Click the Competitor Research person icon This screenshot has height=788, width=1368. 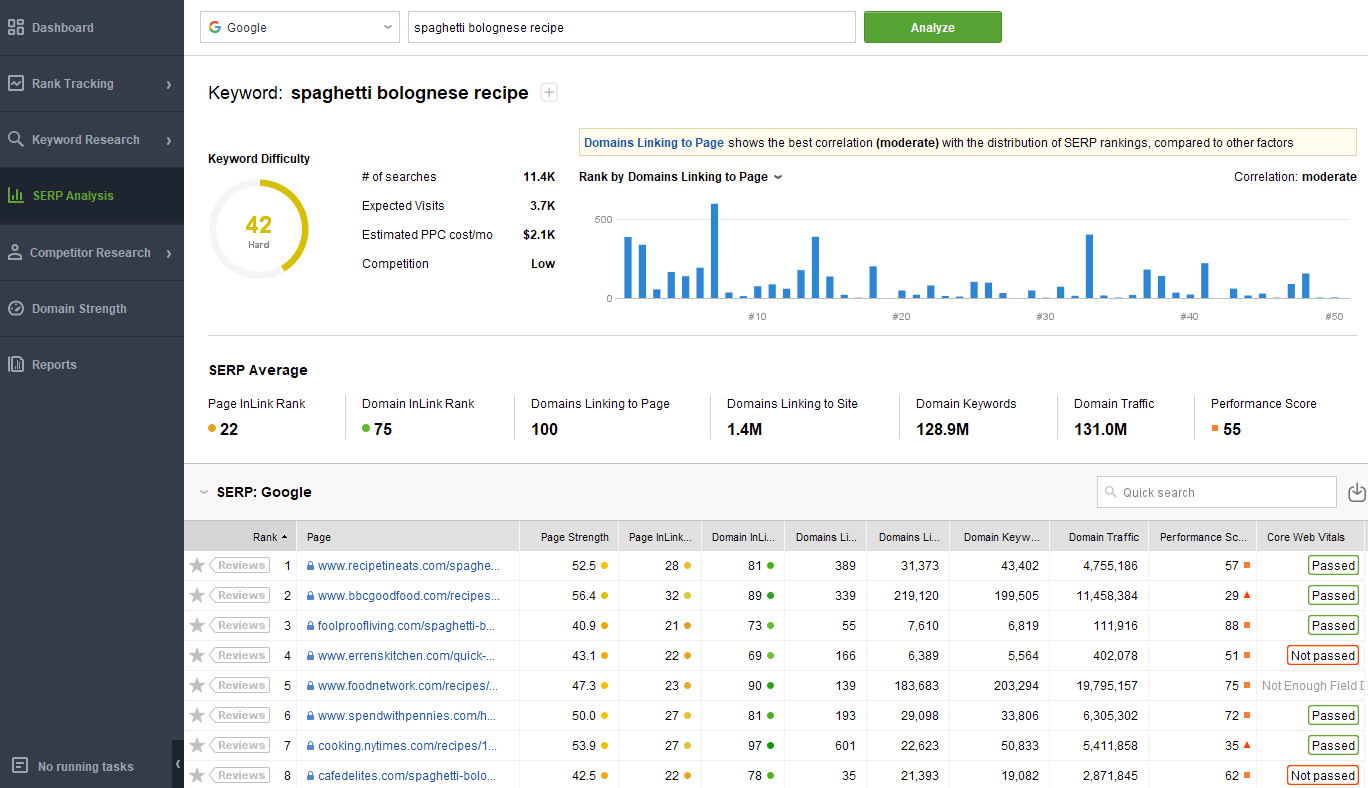15,253
